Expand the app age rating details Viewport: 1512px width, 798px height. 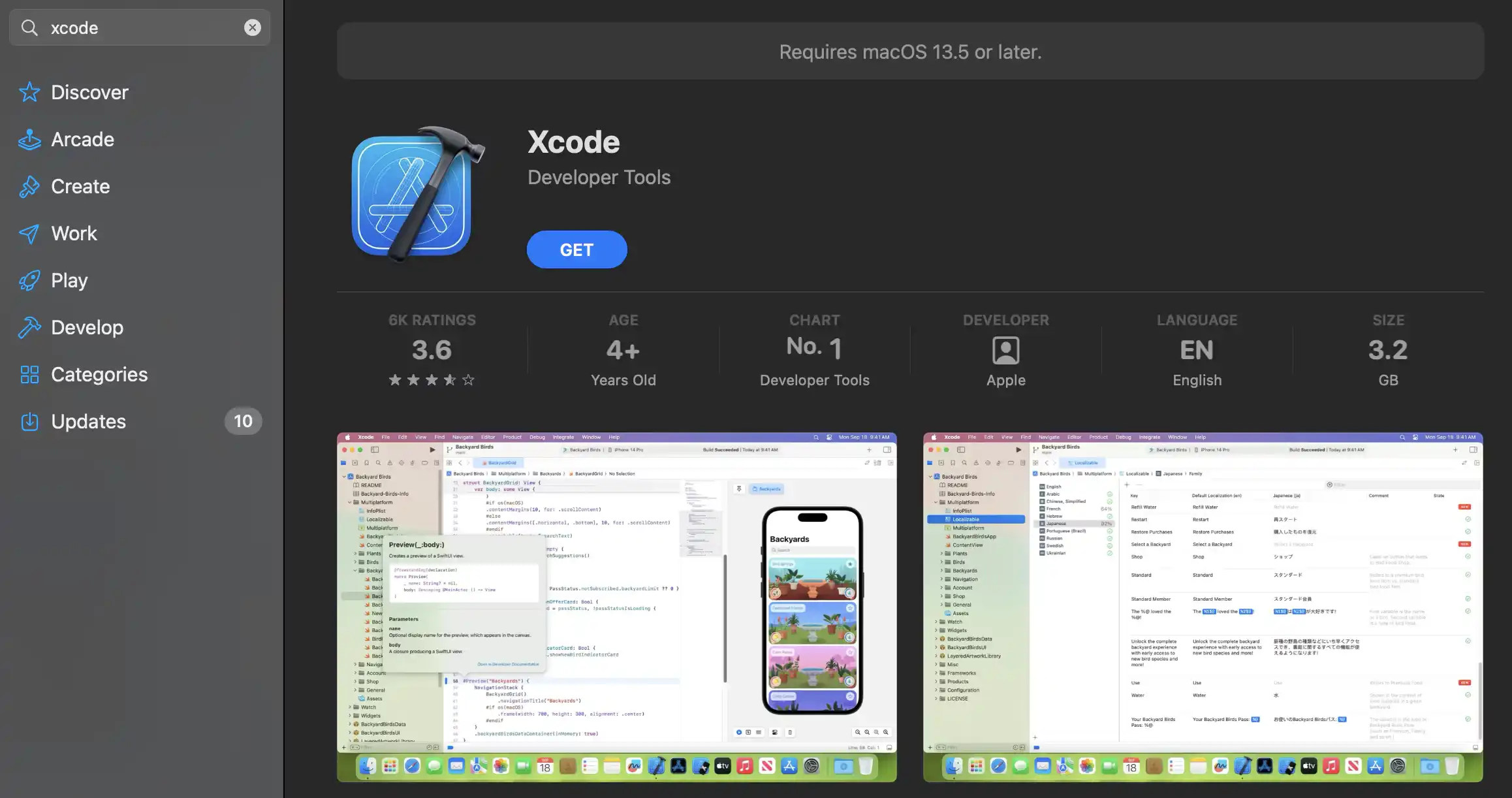623,349
